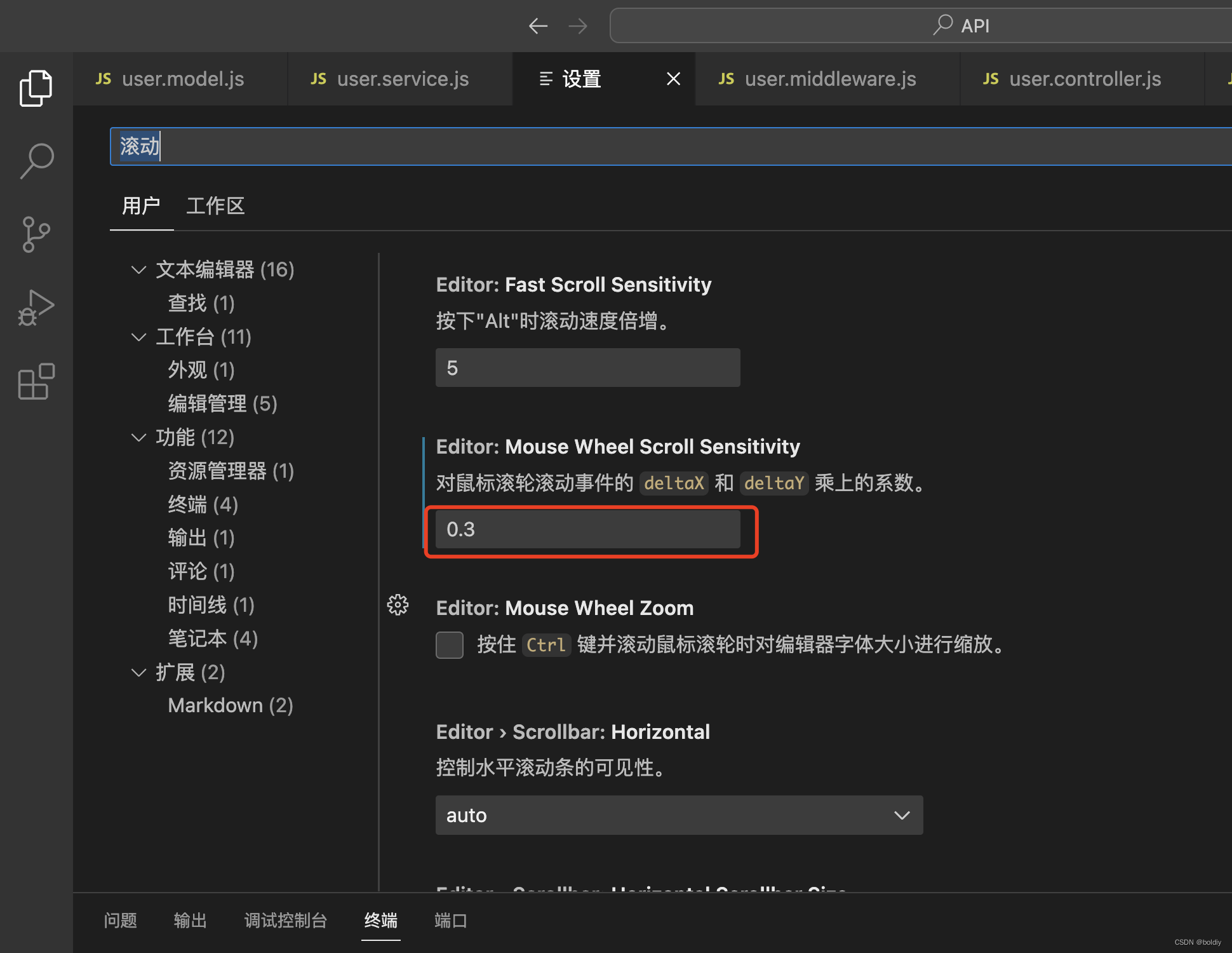Click the Mouse Wheel Scroll Sensitivity 0.3 field
The height and width of the screenshot is (953, 1232).
(x=587, y=529)
